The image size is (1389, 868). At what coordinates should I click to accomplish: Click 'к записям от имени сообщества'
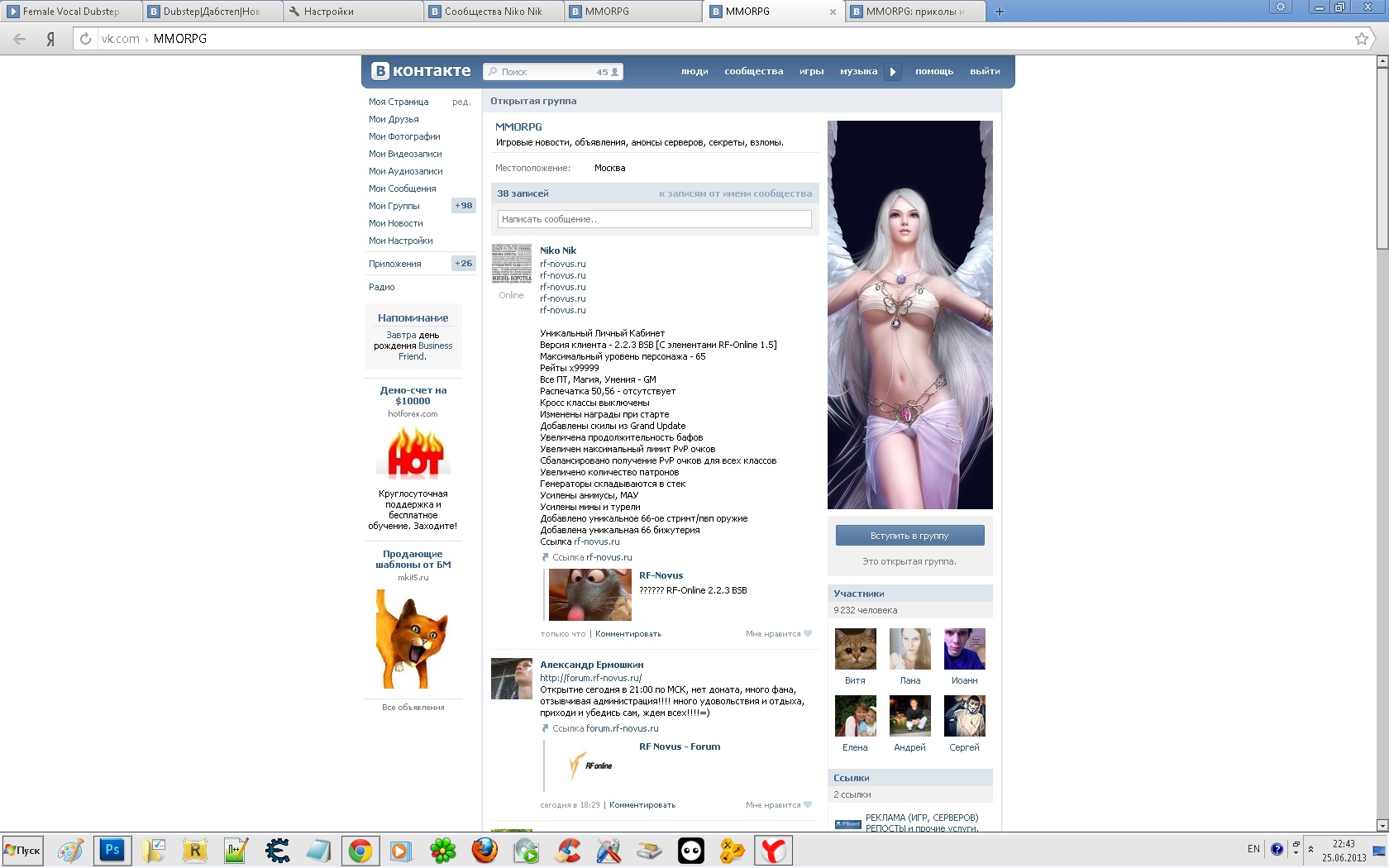point(735,193)
